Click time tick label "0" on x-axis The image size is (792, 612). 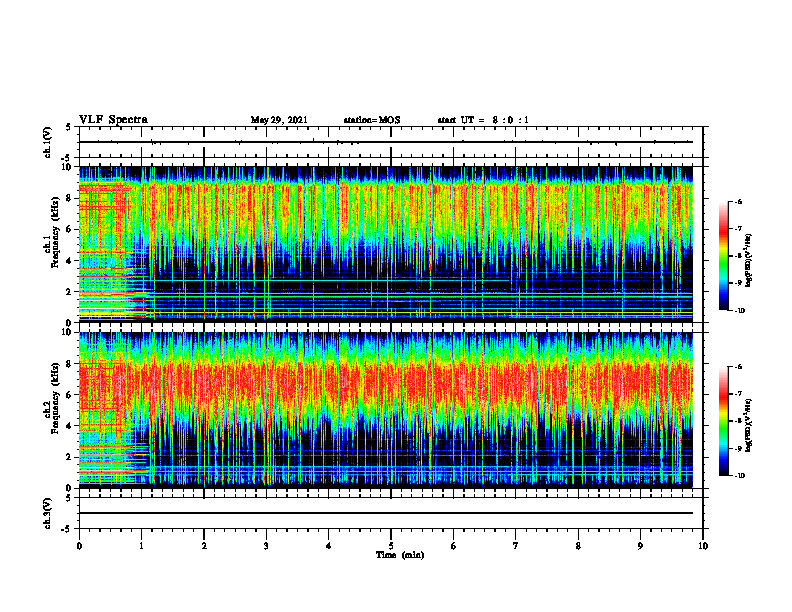79,546
